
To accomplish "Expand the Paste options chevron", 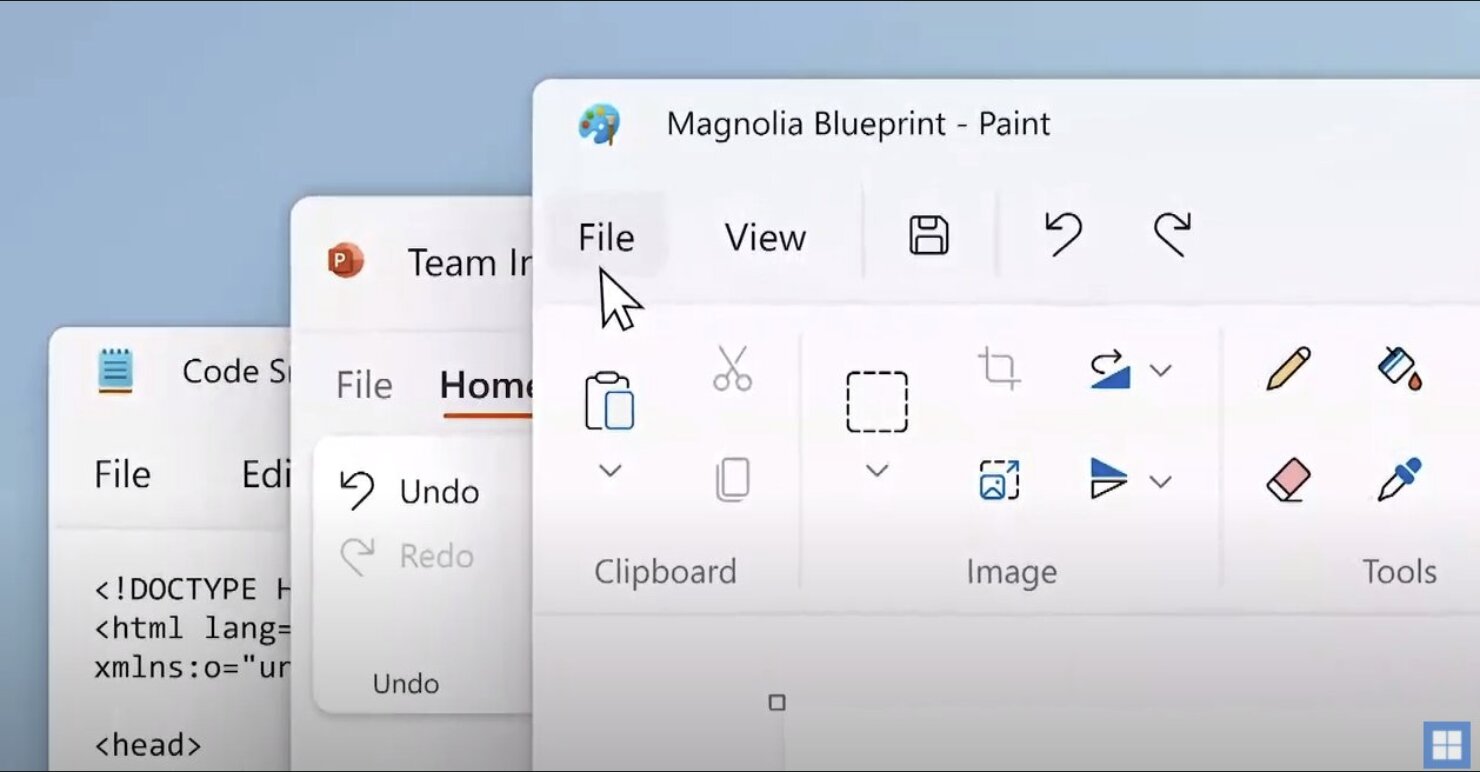I will pos(610,470).
